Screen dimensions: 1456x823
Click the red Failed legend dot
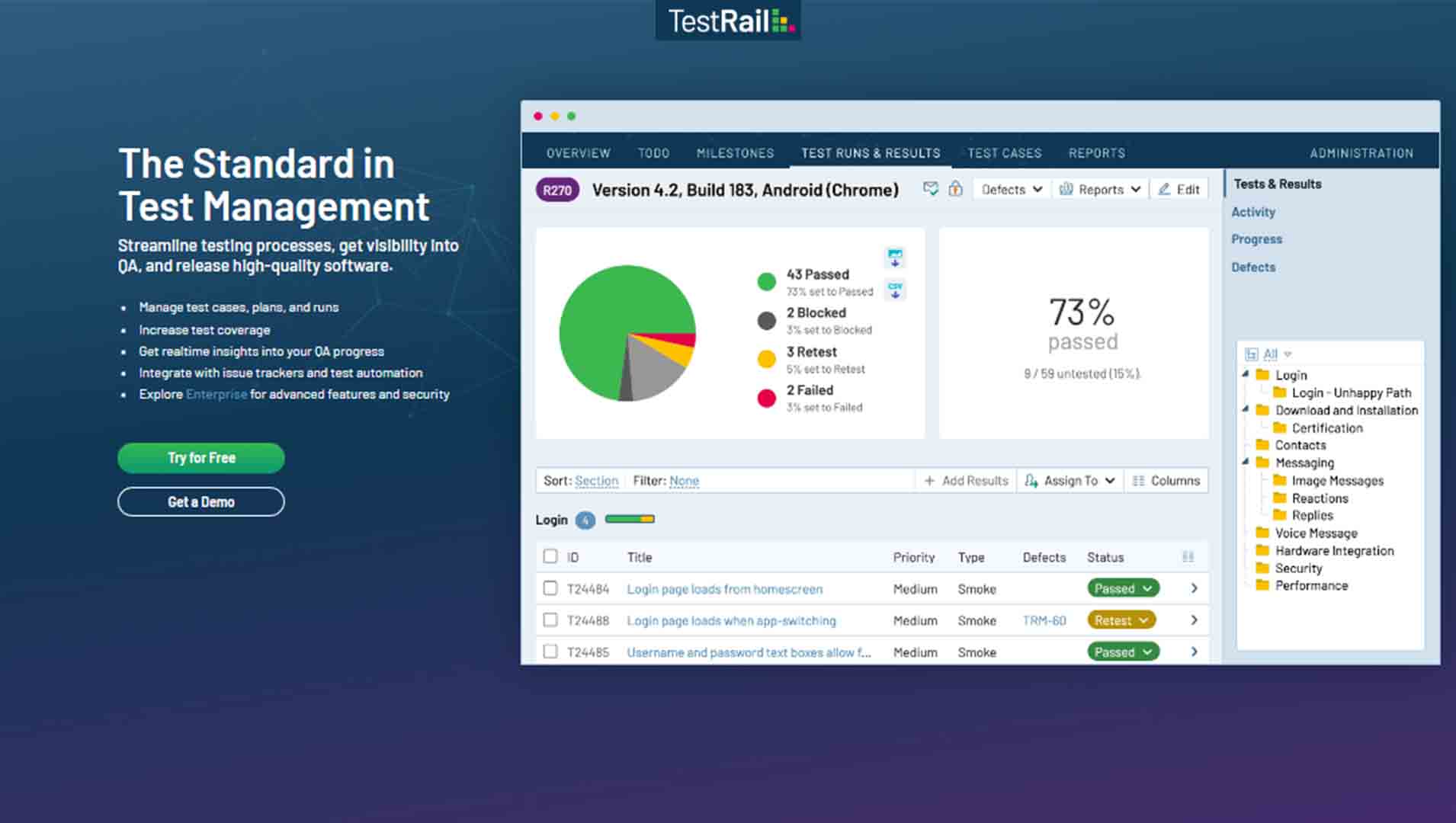pos(766,398)
